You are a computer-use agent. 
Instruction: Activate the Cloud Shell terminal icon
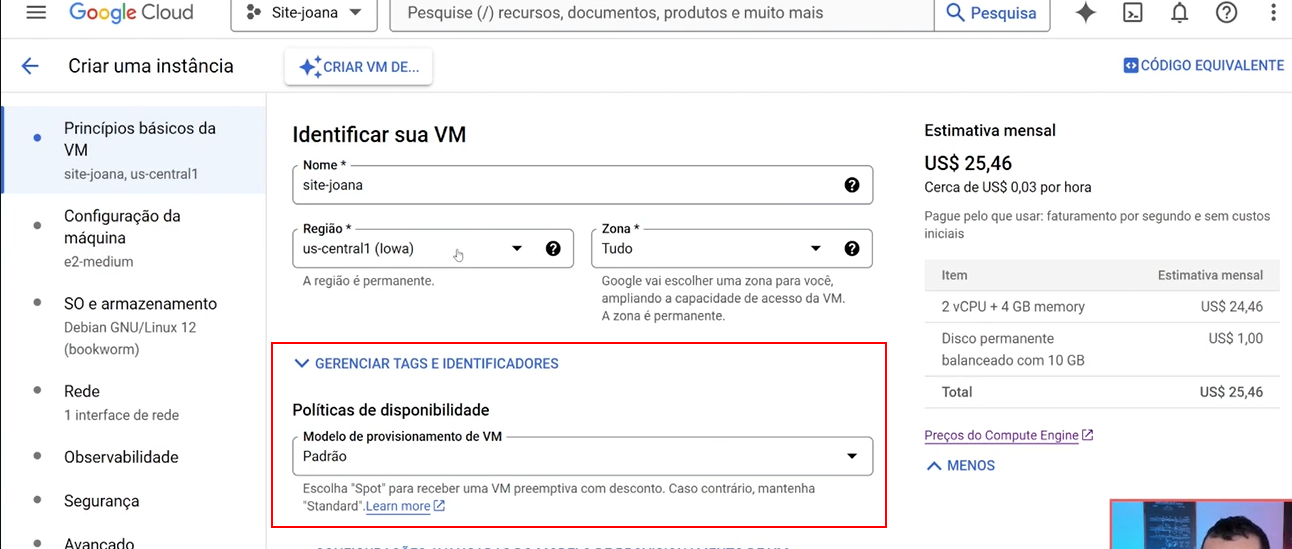click(1133, 13)
